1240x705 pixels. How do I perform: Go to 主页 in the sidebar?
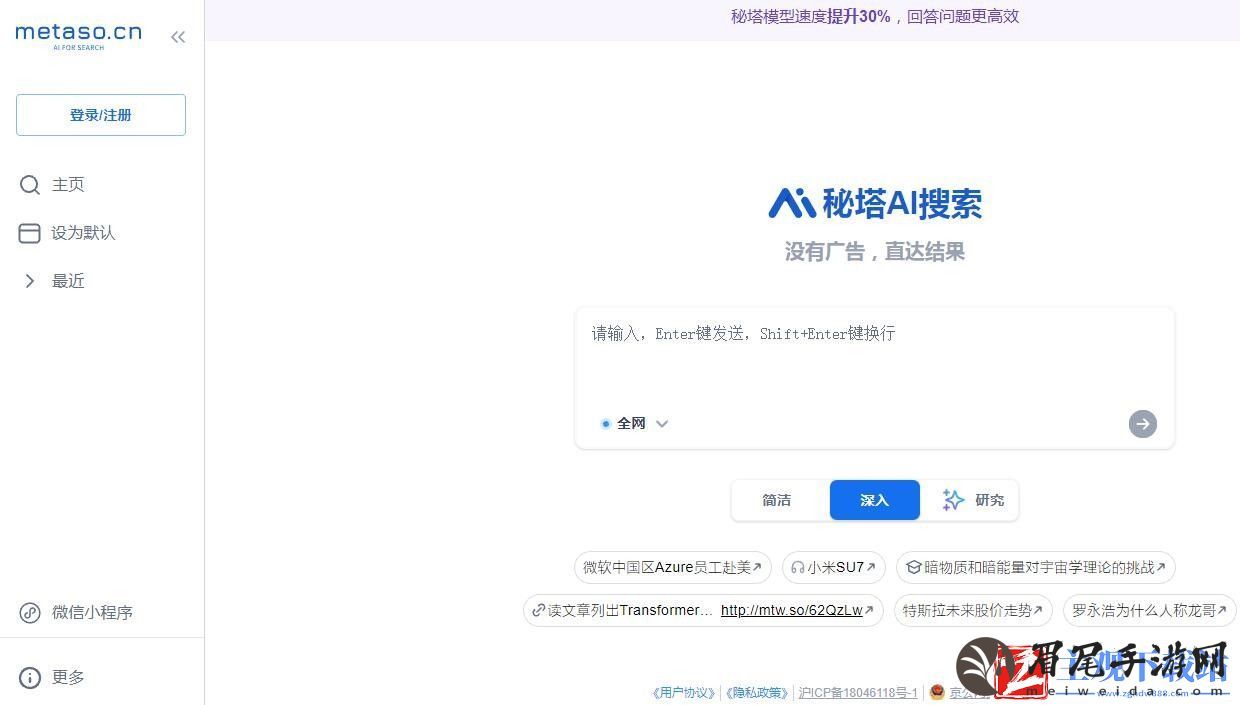[x=68, y=185]
